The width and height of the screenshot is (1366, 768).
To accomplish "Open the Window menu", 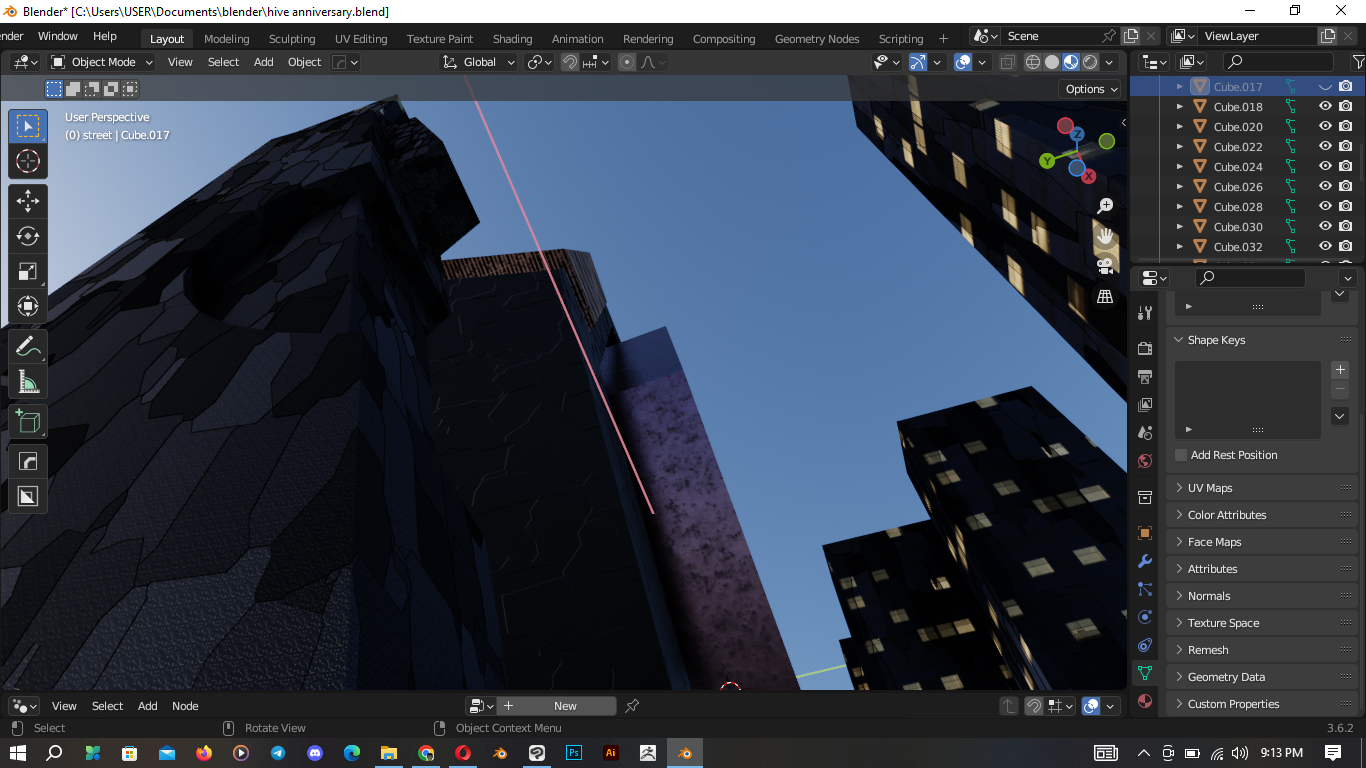I will point(58,36).
